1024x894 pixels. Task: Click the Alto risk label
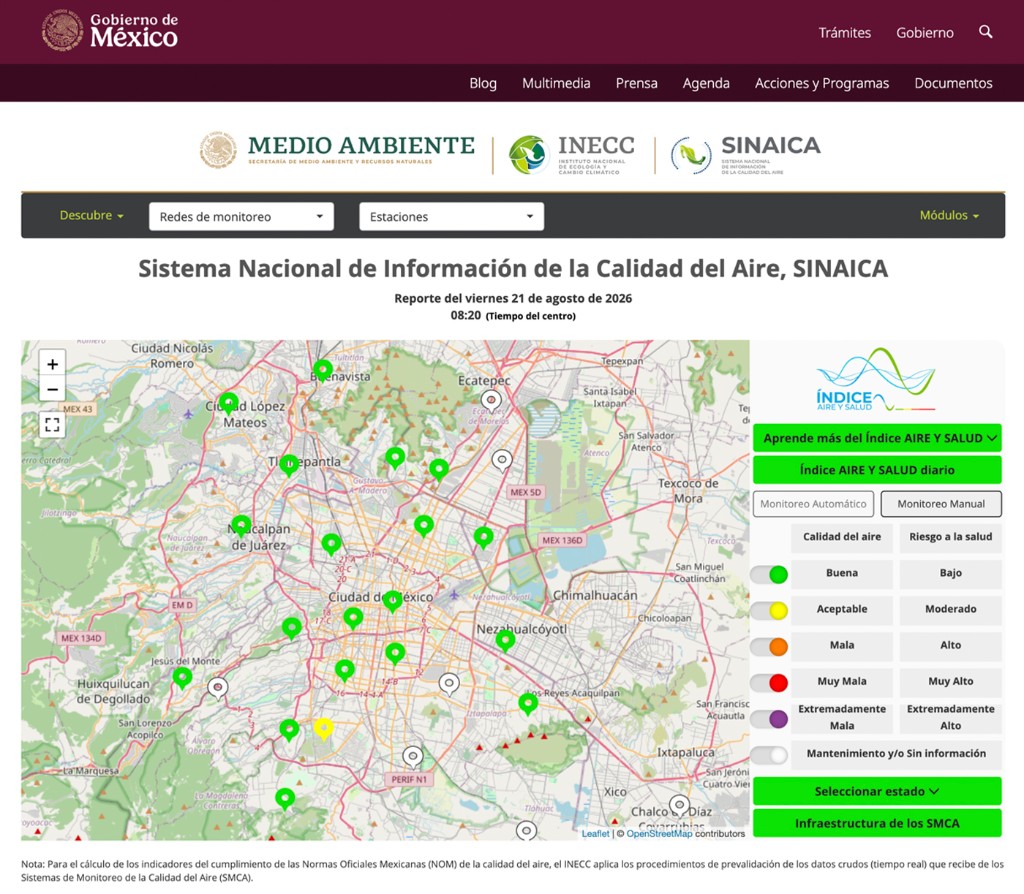[x=950, y=645]
